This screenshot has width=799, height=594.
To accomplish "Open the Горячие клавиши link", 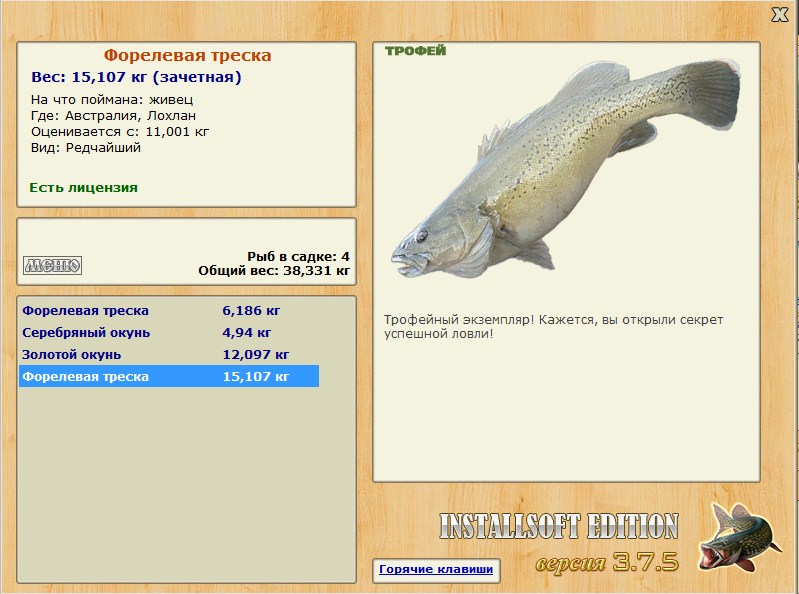I will tap(436, 569).
